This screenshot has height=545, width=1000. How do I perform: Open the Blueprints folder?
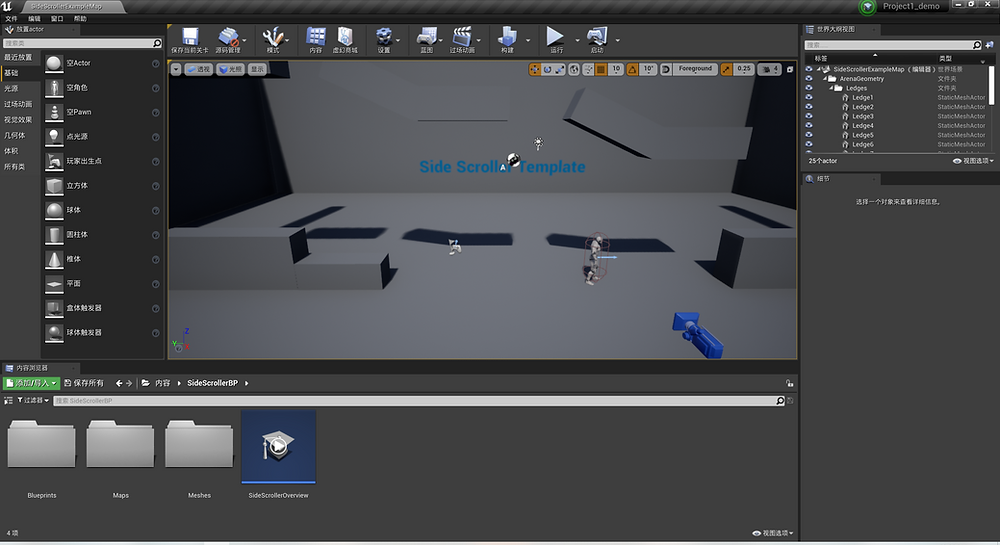(x=41, y=458)
